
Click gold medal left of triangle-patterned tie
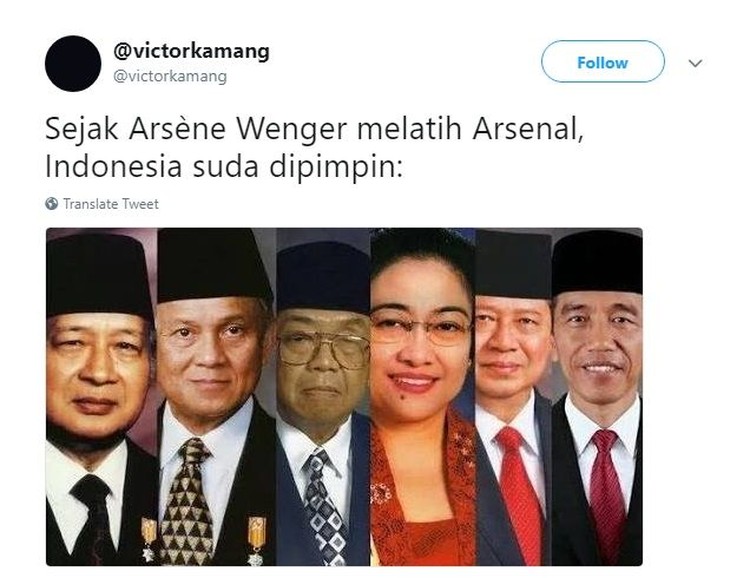click(149, 539)
